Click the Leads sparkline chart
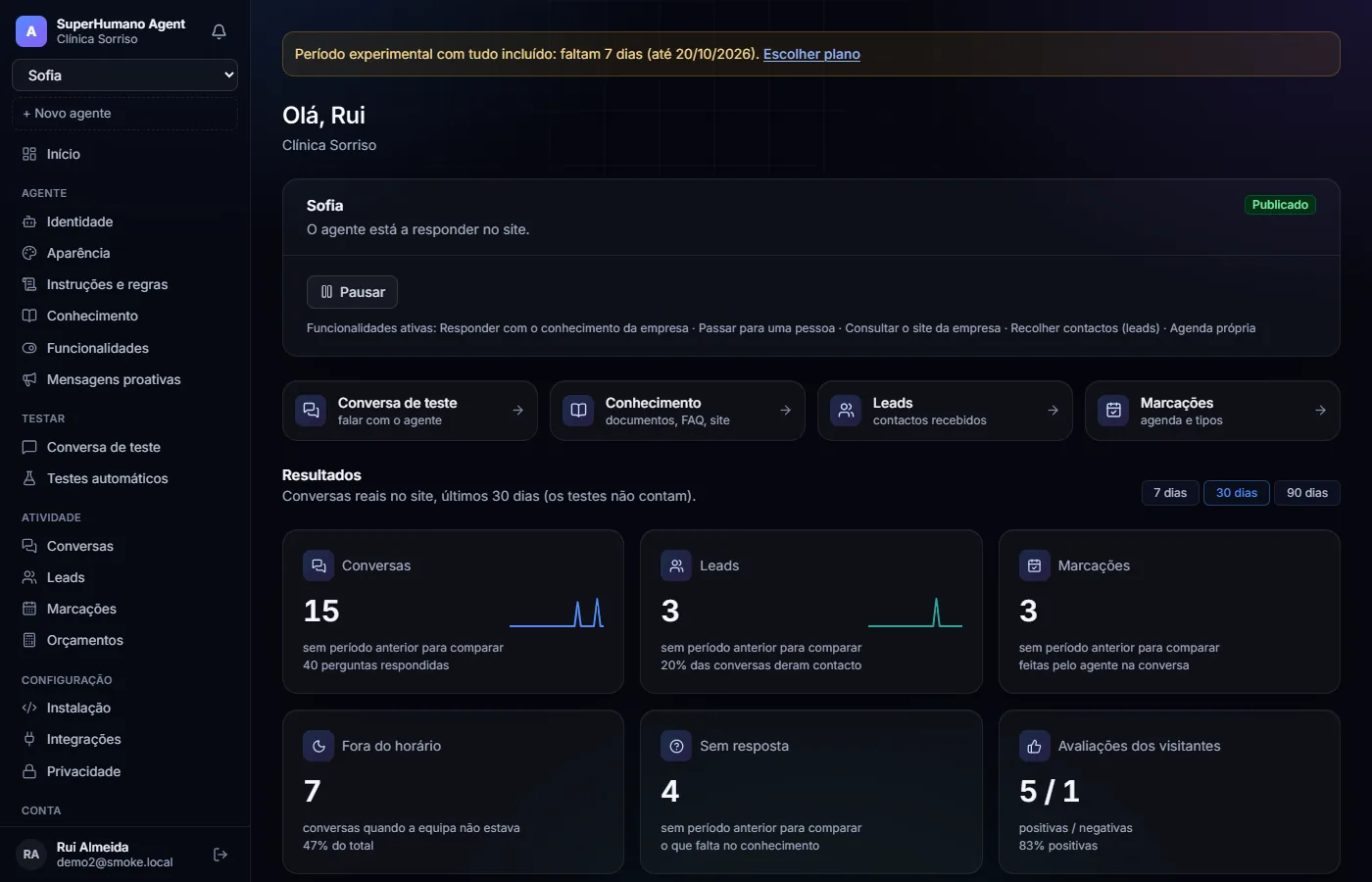 tap(915, 612)
